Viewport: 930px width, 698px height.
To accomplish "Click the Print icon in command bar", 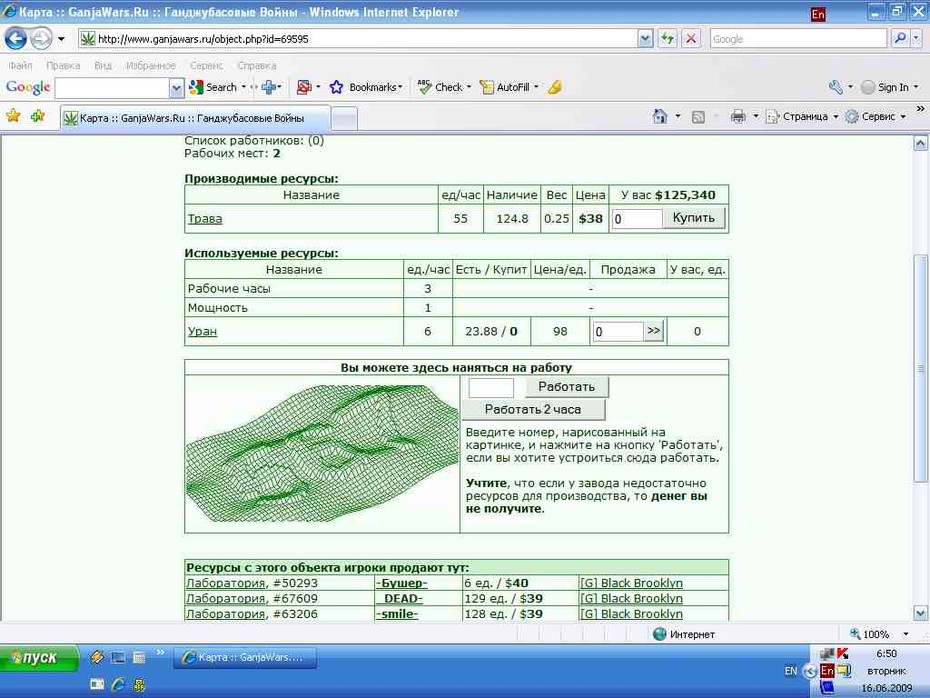I will click(x=738, y=117).
